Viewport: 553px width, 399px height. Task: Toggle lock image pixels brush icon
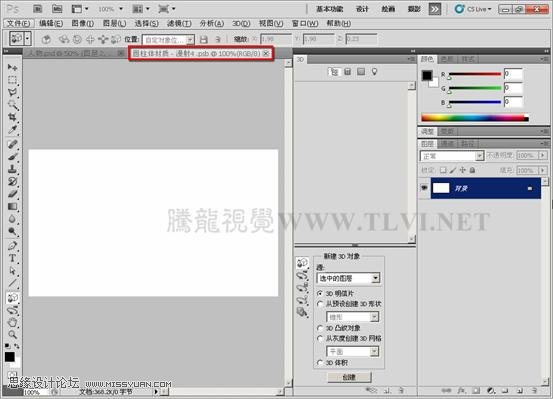(x=453, y=170)
